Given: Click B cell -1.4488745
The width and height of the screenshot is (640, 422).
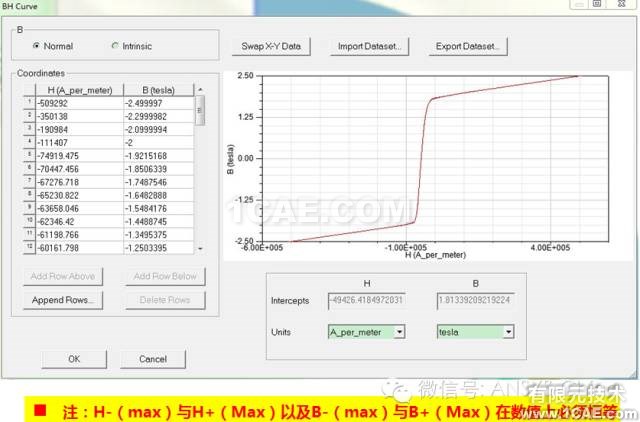Looking at the screenshot, I should pyautogui.click(x=158, y=222).
